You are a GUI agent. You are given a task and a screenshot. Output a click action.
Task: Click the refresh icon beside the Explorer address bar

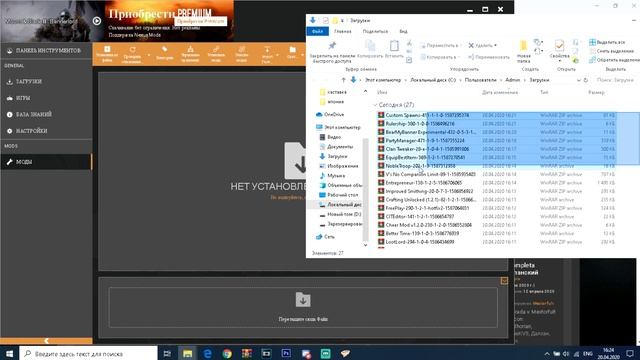586,80
